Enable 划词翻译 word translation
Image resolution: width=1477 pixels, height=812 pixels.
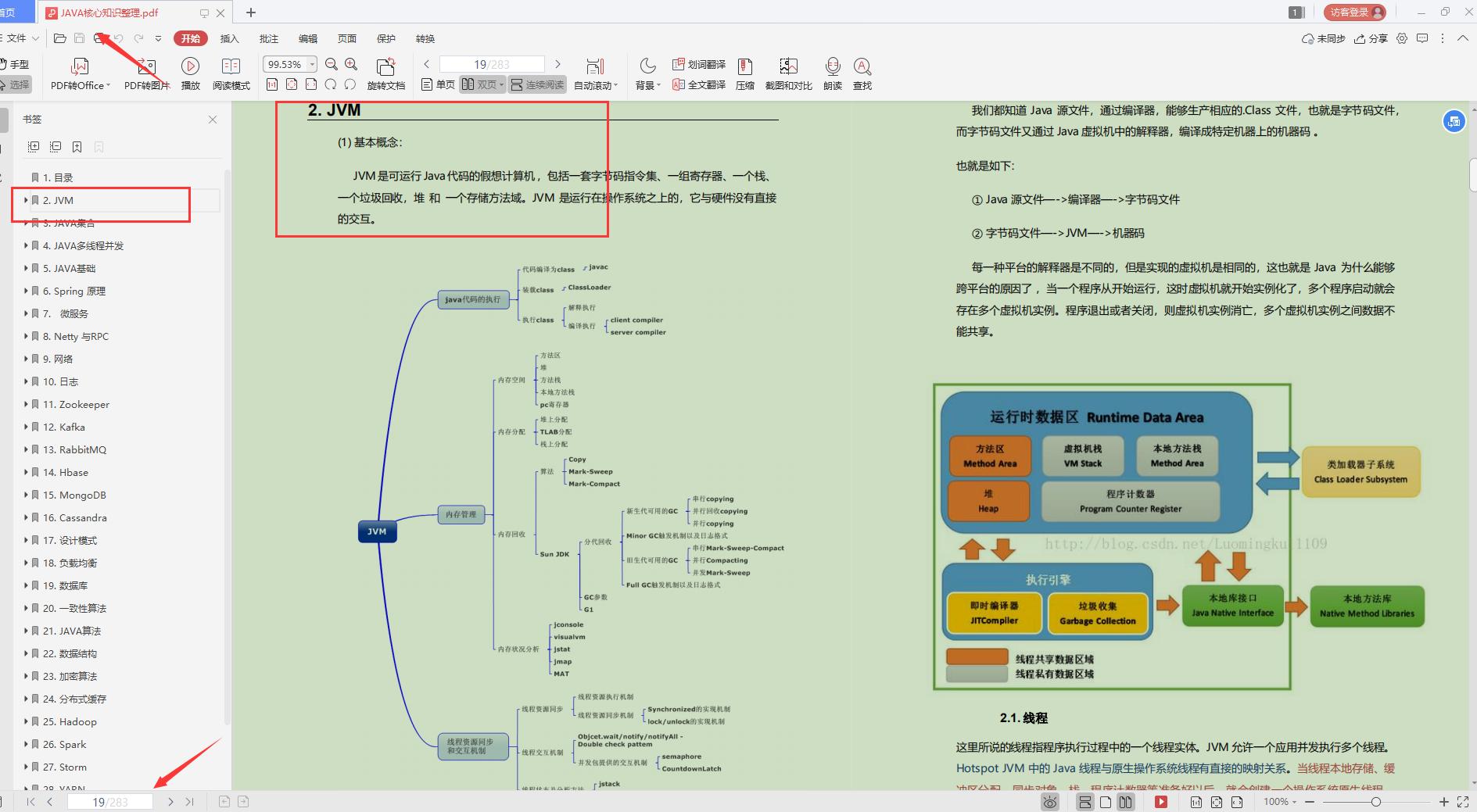pyautogui.click(x=698, y=64)
